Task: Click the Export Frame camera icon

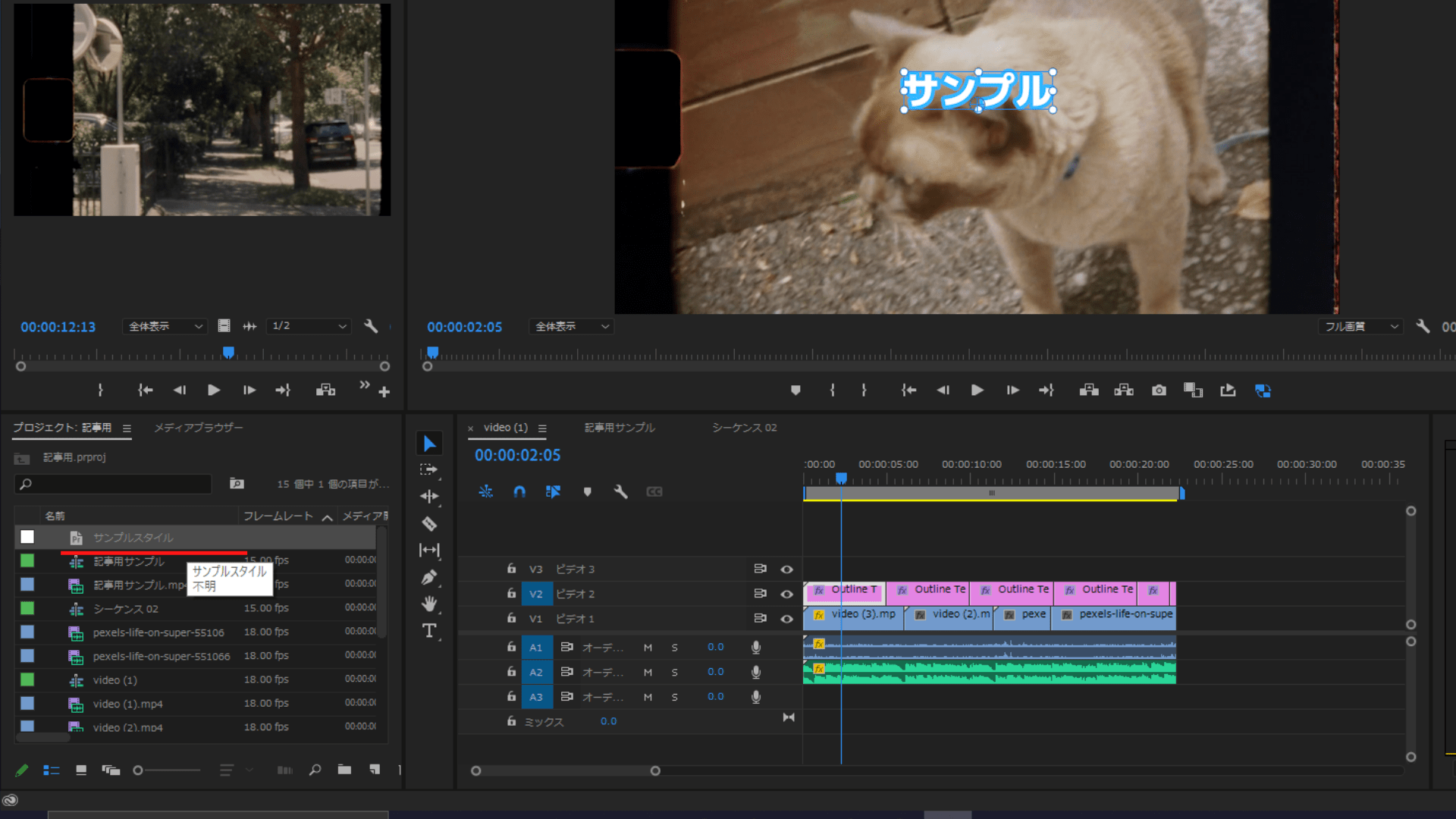Action: click(x=1159, y=391)
